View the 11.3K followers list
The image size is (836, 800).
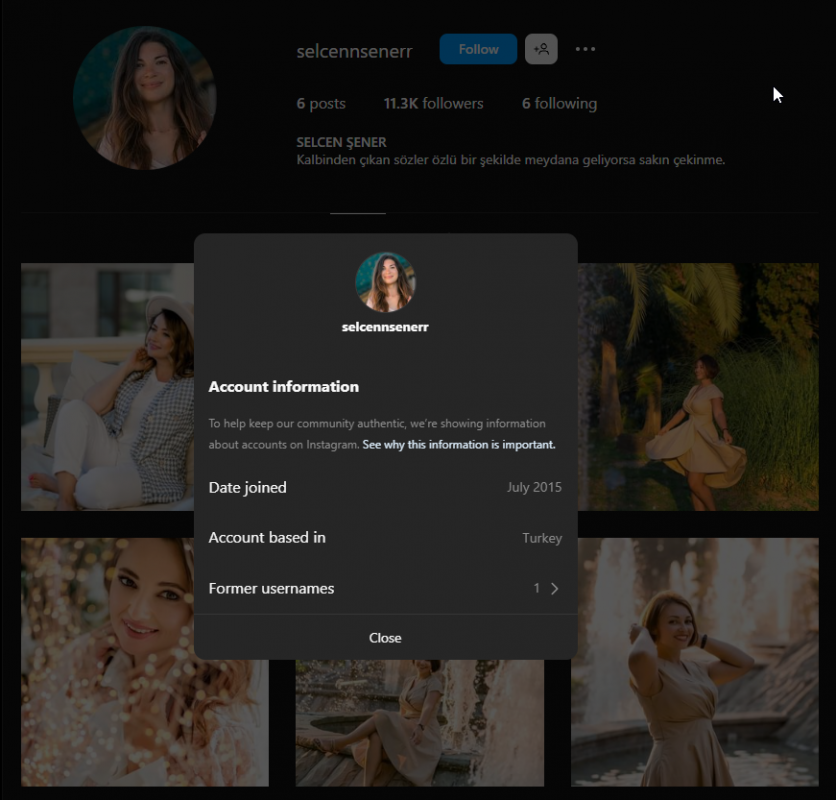click(x=433, y=103)
